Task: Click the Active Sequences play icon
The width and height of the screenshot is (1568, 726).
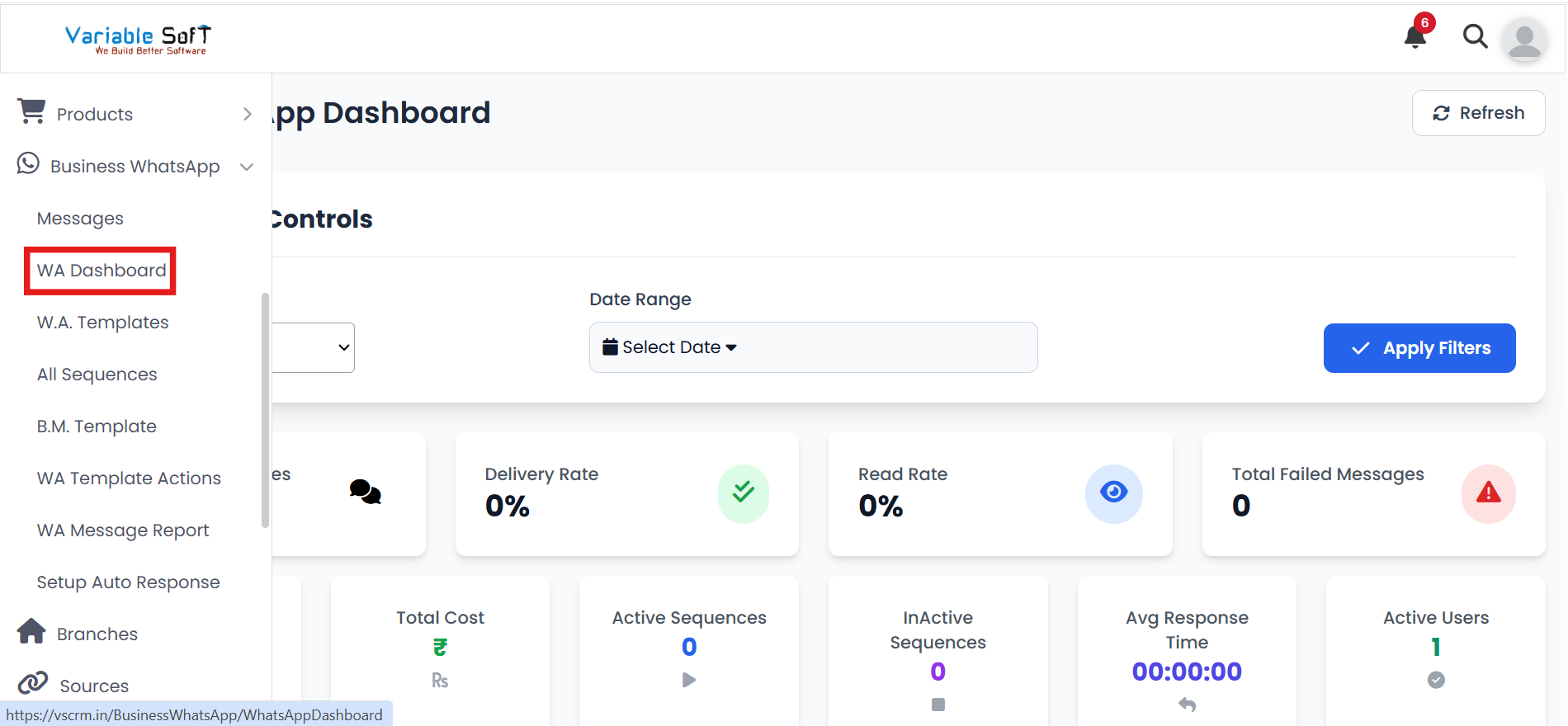Action: [689, 681]
